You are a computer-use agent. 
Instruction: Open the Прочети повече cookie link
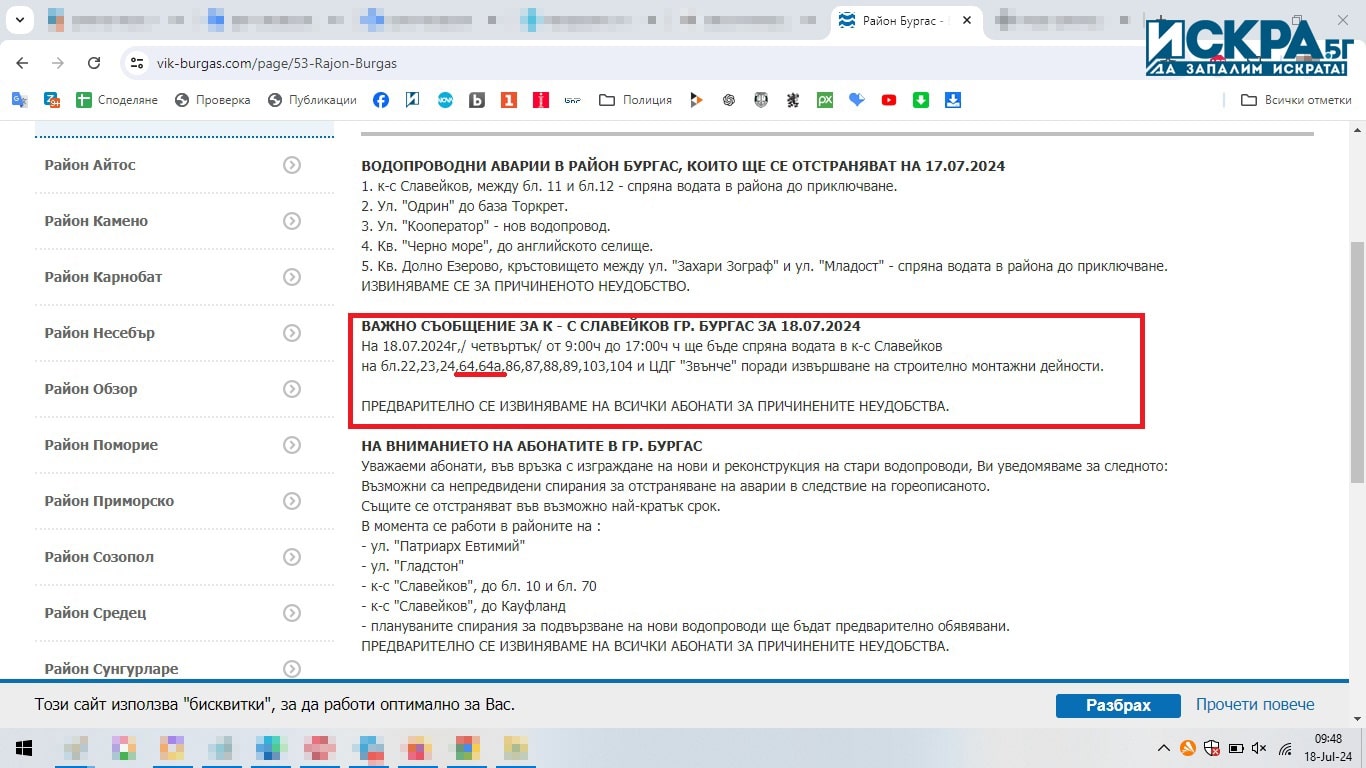1255,705
